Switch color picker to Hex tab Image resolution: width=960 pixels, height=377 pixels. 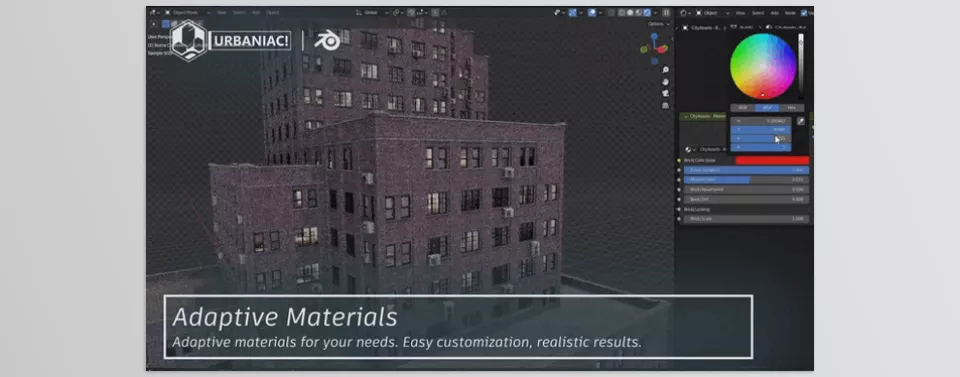click(x=792, y=108)
